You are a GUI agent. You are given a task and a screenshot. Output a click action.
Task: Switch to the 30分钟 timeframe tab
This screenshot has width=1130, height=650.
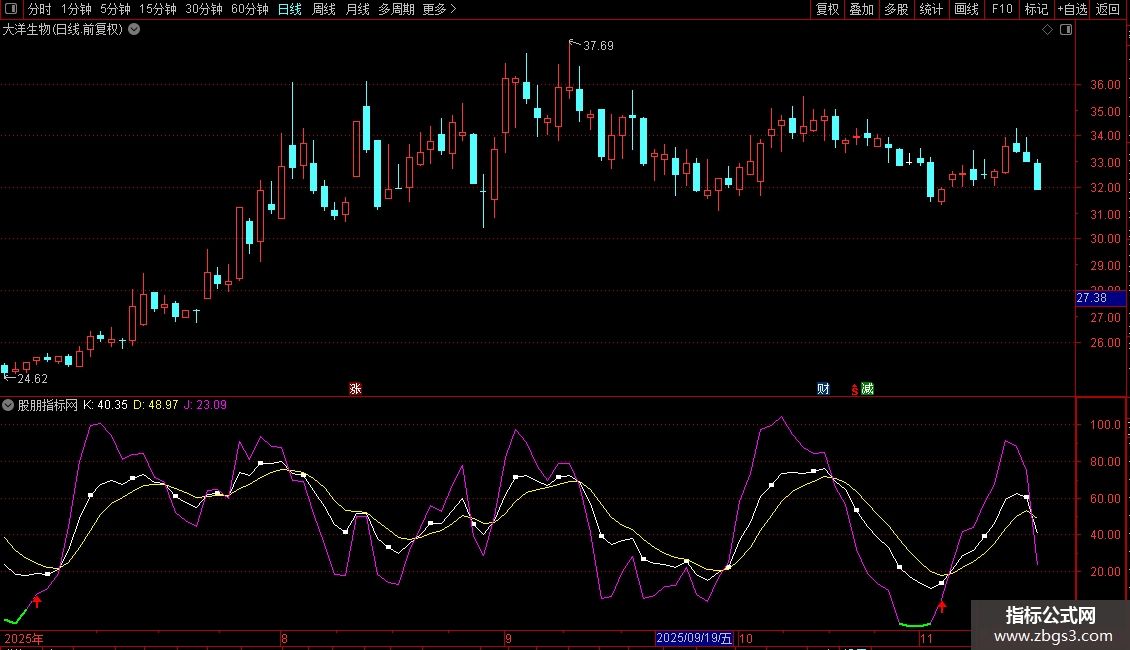tap(204, 9)
